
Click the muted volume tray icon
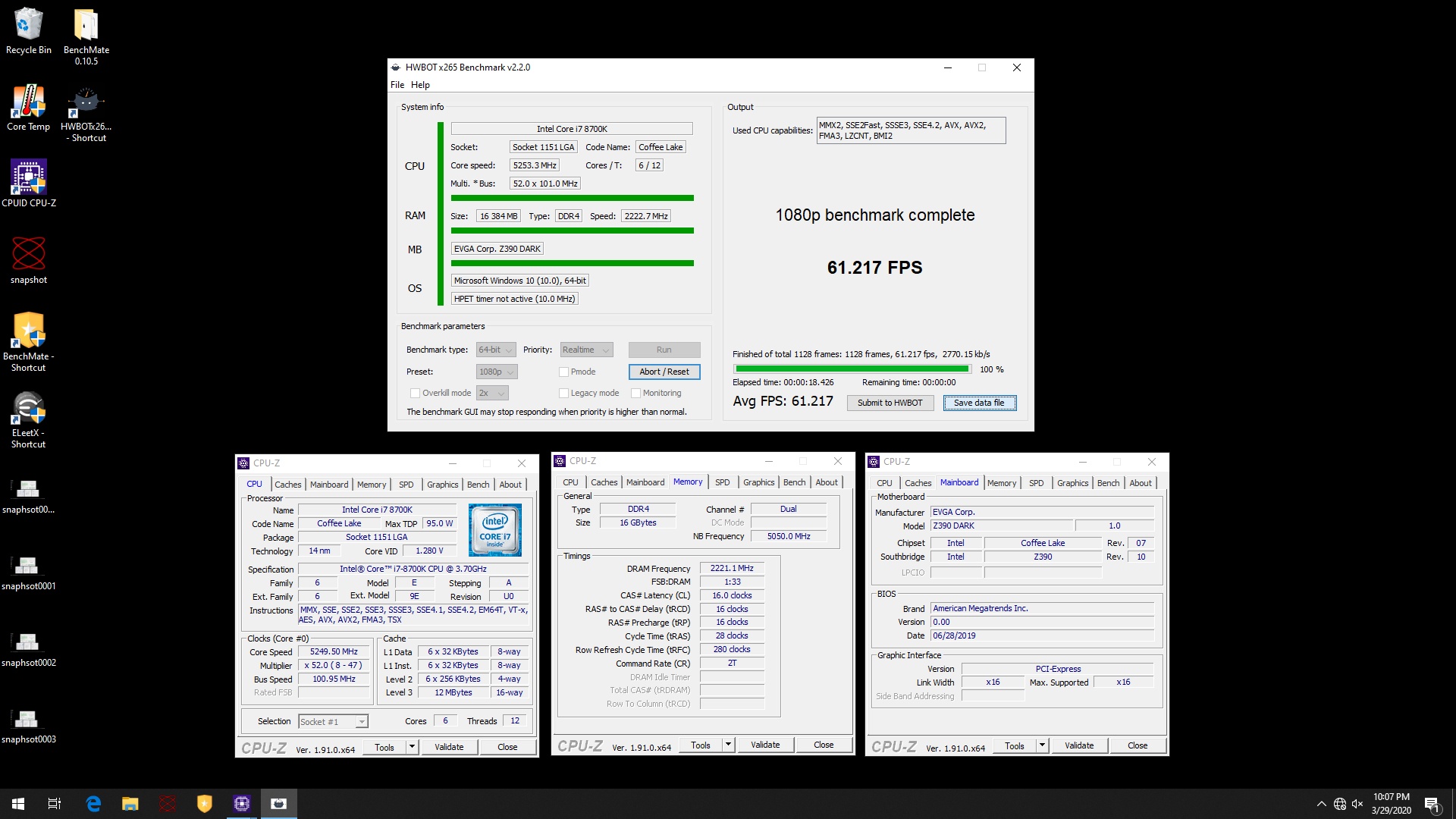click(1357, 804)
